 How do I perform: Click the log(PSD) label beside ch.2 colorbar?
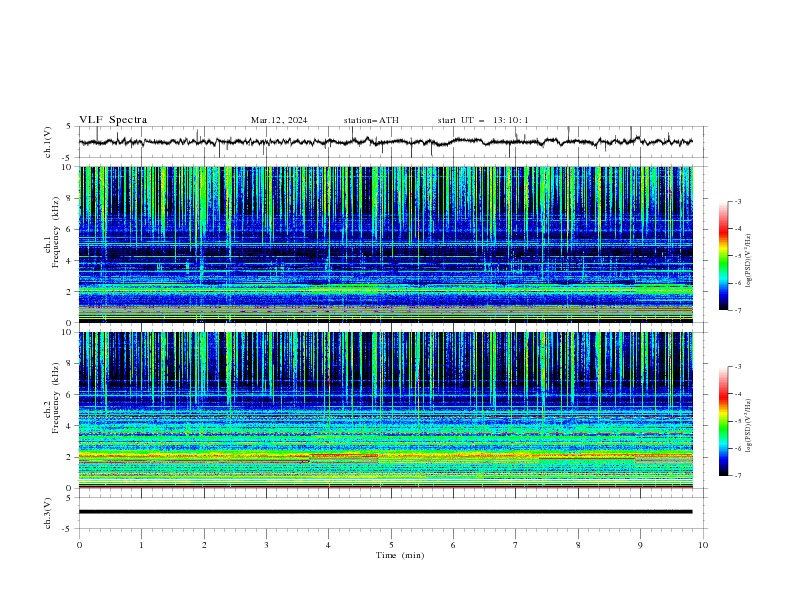point(749,425)
